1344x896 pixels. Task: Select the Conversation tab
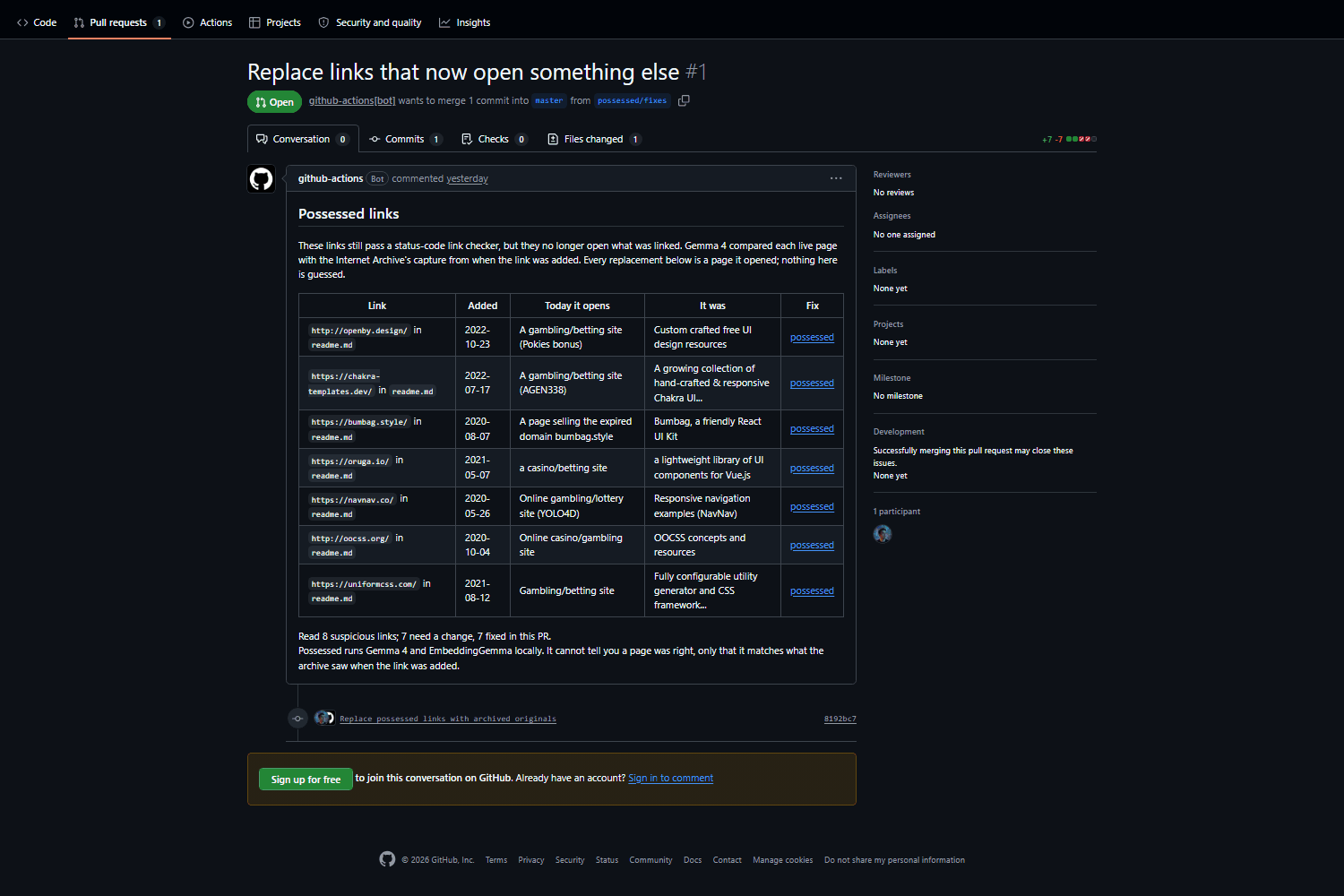tap(303, 139)
